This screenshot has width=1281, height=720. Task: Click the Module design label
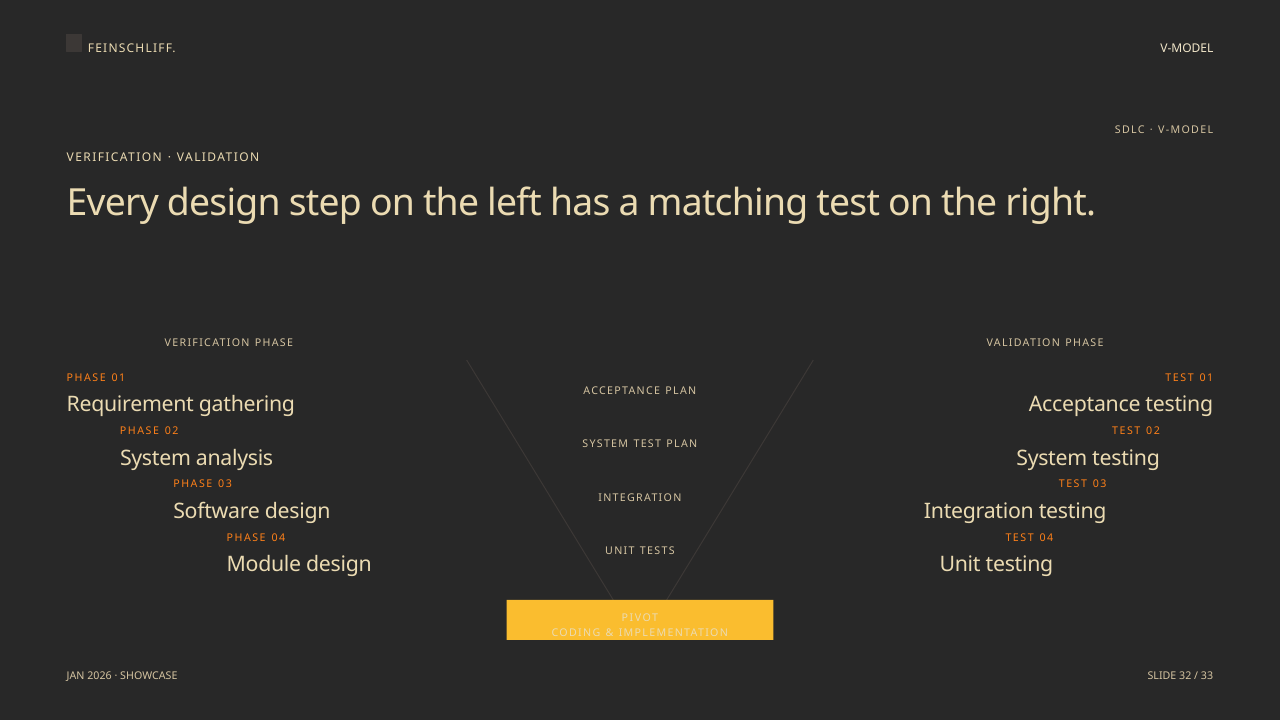299,564
